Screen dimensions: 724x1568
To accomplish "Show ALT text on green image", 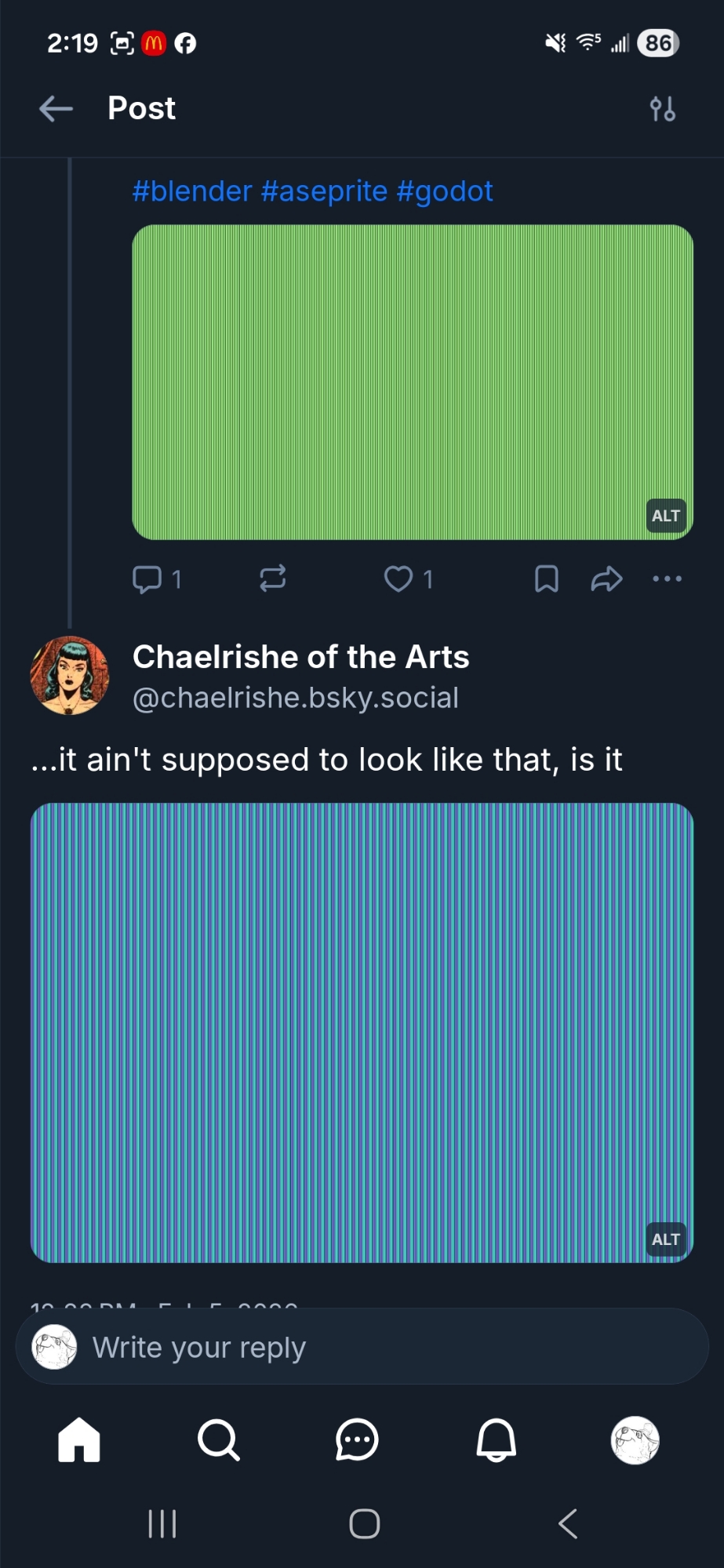I will (666, 516).
